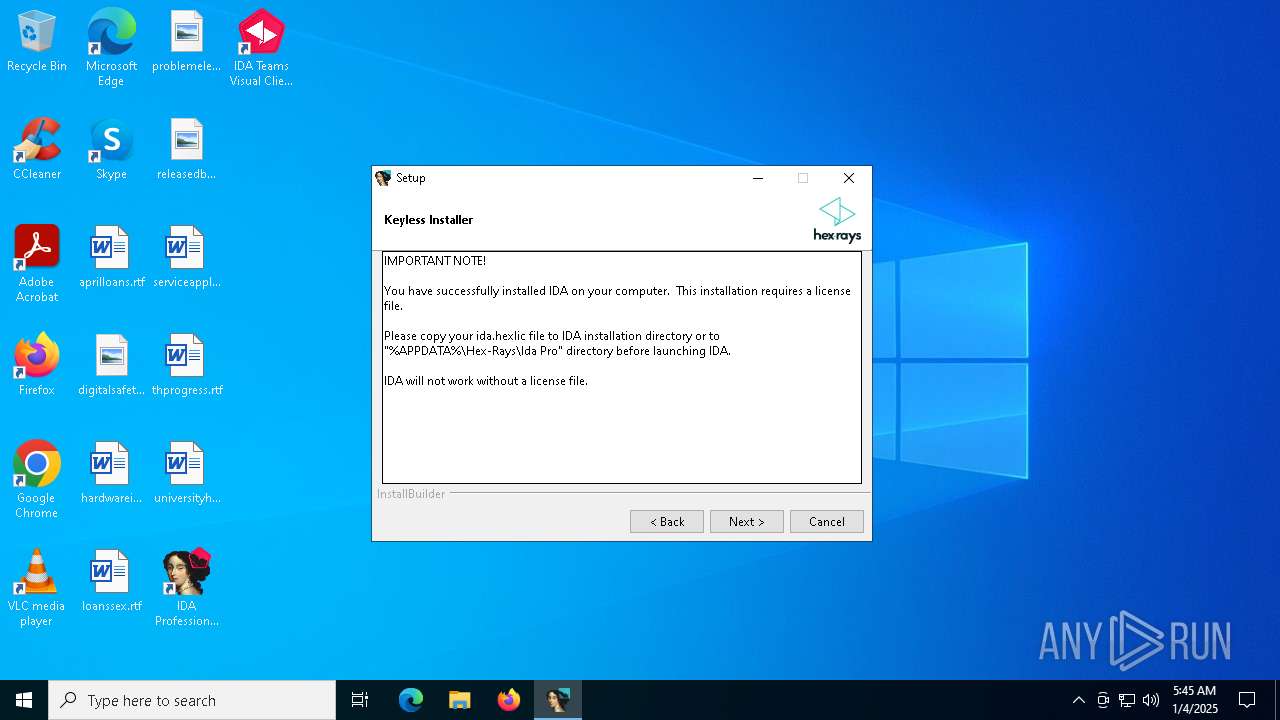Click 'IMPORTANT NOTE!' text line
1280x720 pixels.
435,261
